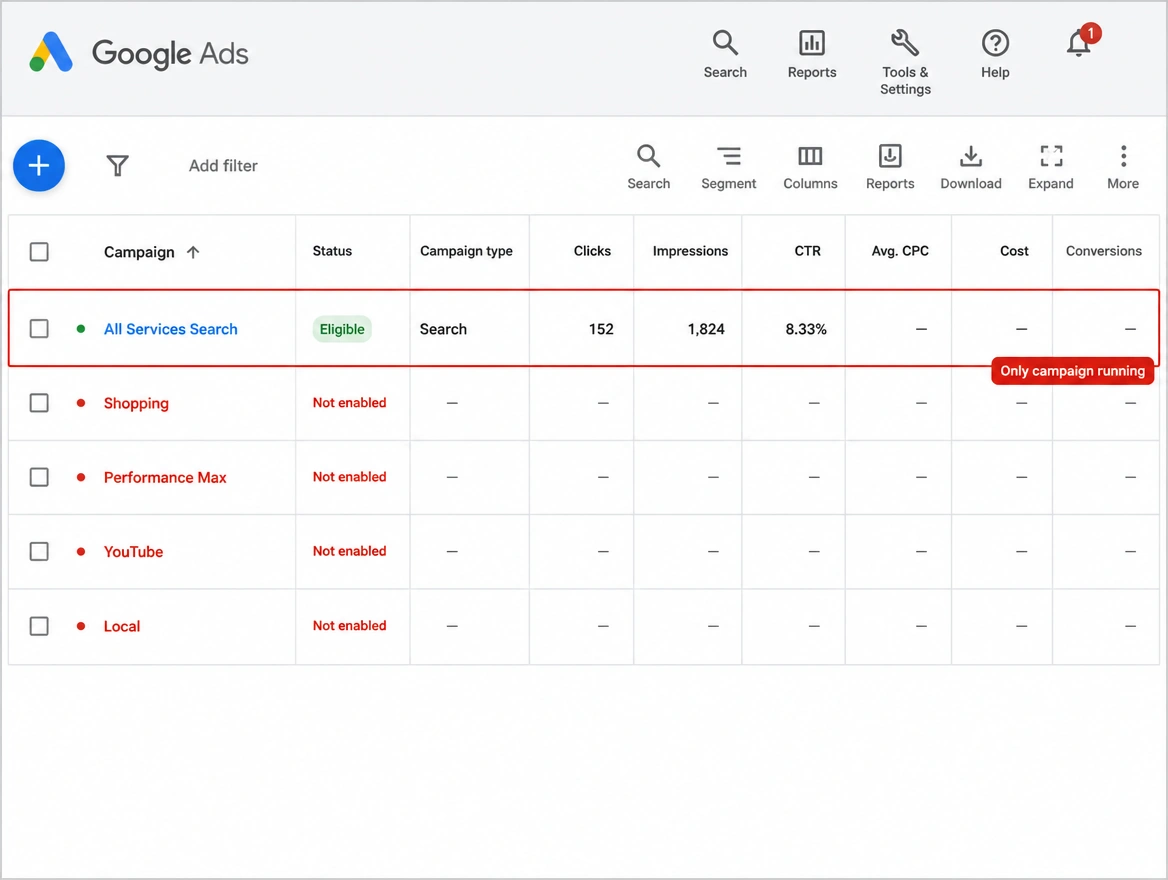Open Tools & Settings menu

pyautogui.click(x=905, y=63)
